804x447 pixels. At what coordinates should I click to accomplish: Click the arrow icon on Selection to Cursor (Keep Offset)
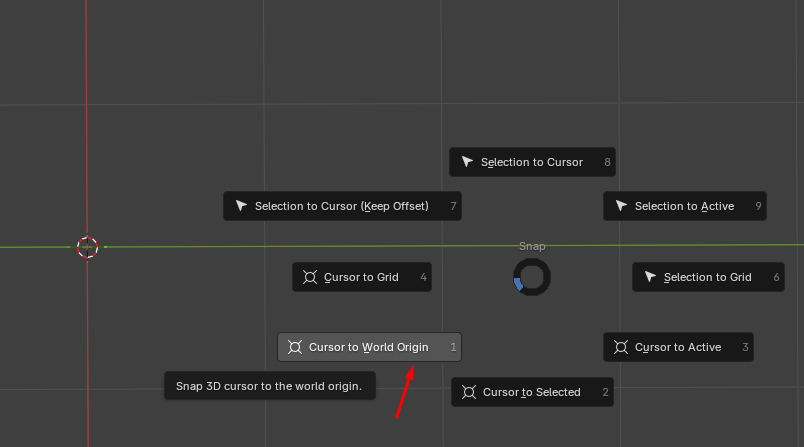[241, 206]
